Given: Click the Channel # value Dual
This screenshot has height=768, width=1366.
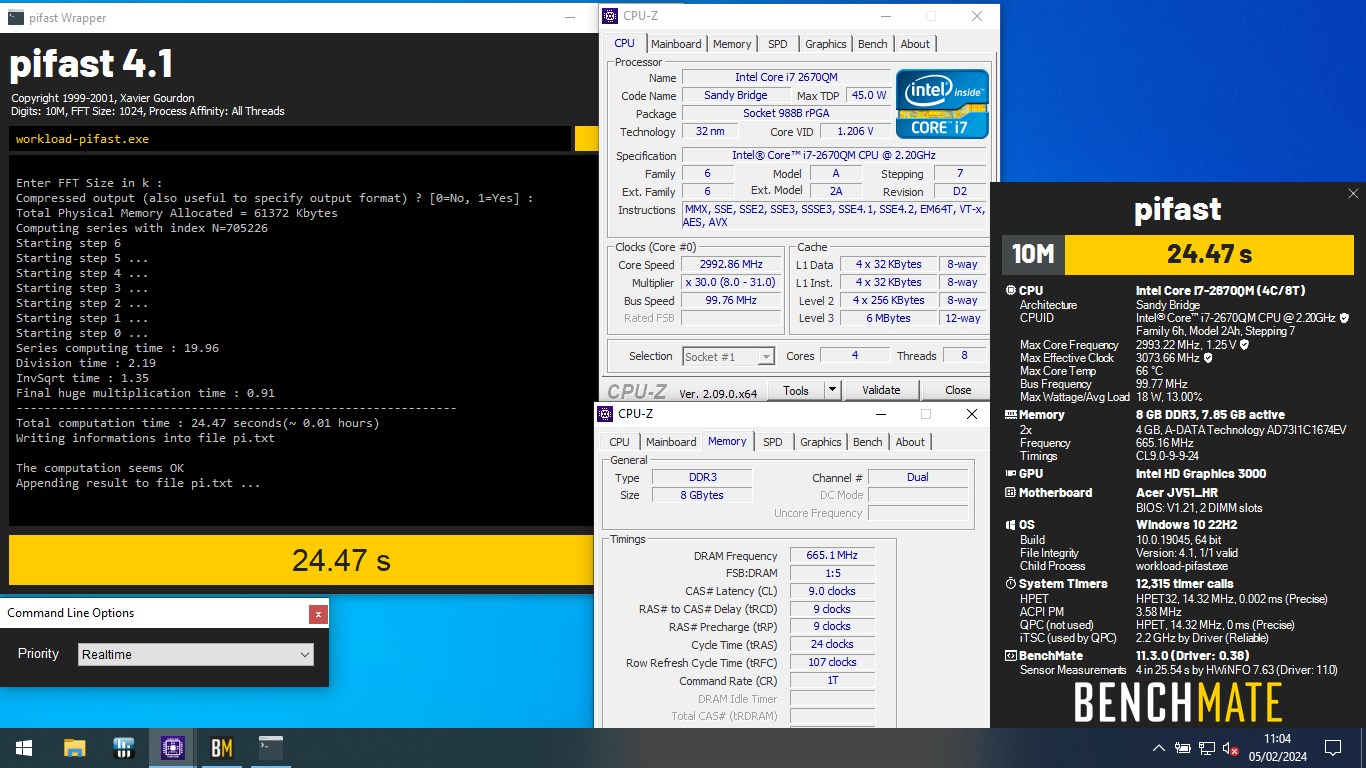Looking at the screenshot, I should [917, 478].
